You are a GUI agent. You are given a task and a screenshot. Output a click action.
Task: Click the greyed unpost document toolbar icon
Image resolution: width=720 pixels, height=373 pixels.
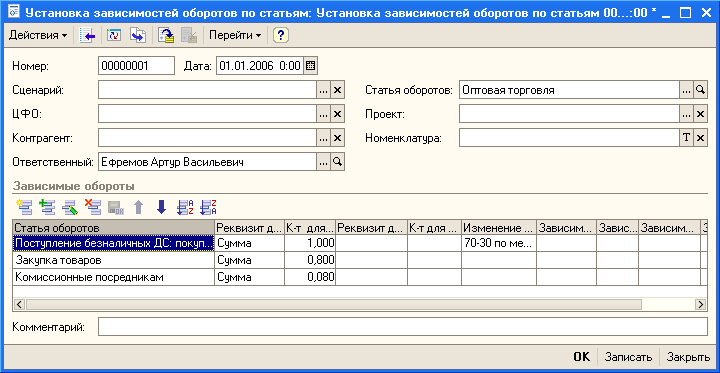[x=189, y=35]
